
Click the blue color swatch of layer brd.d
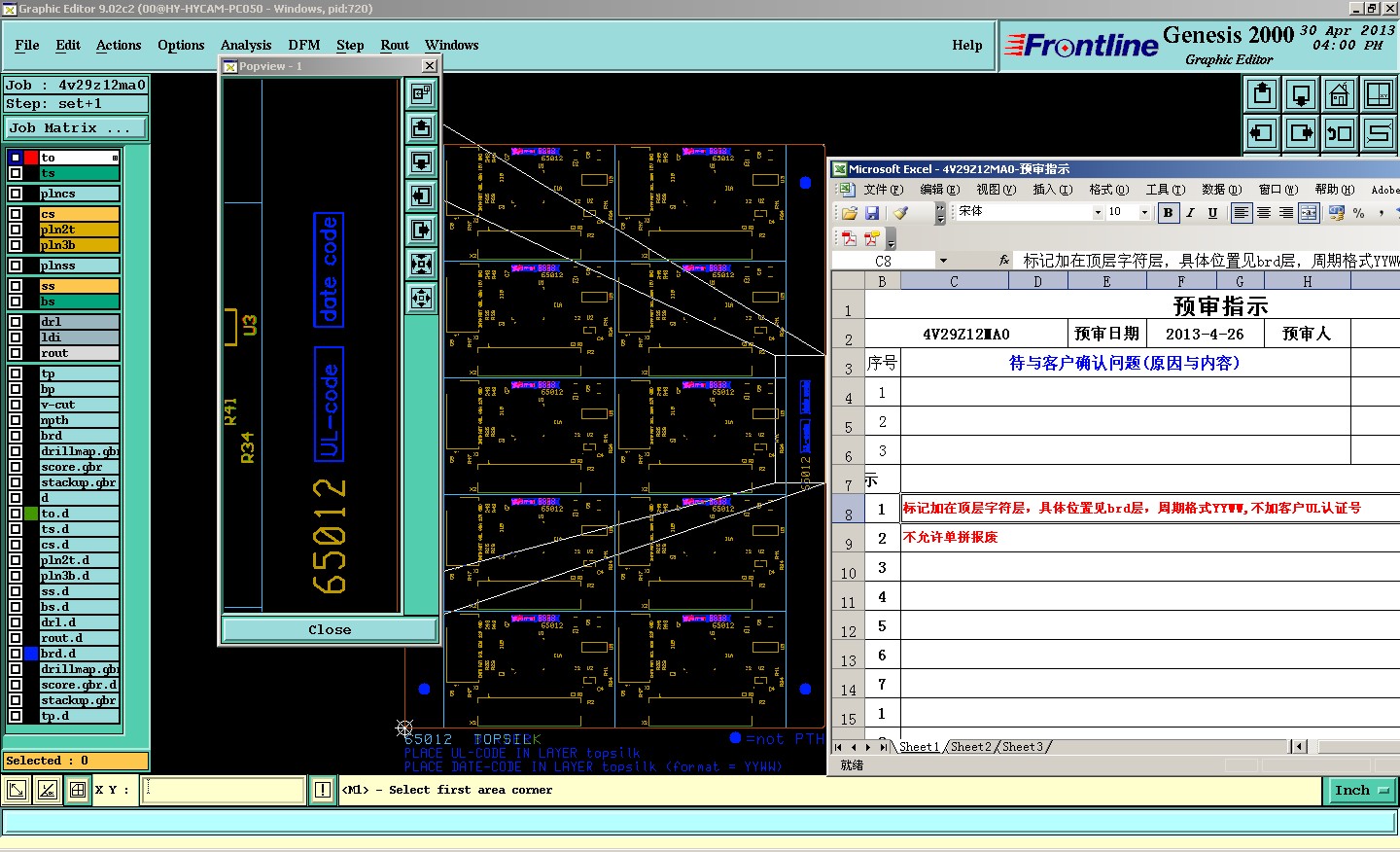coord(31,654)
